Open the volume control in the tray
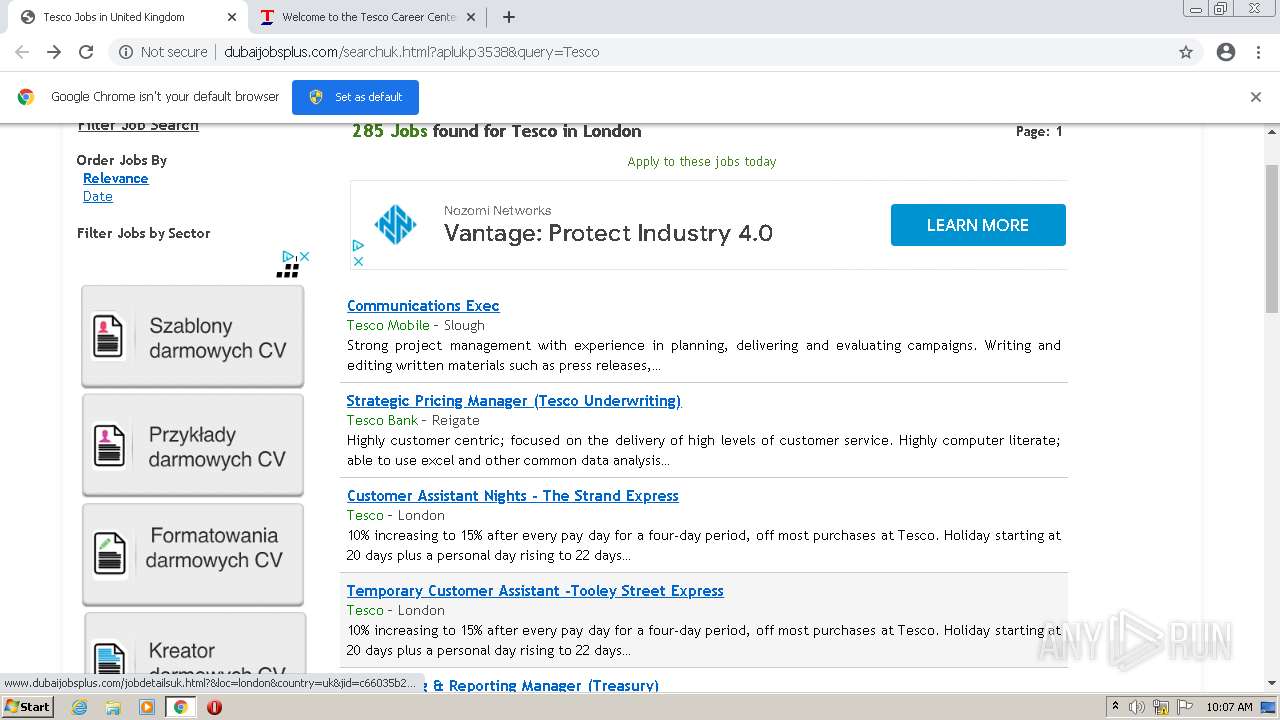 click(1137, 707)
